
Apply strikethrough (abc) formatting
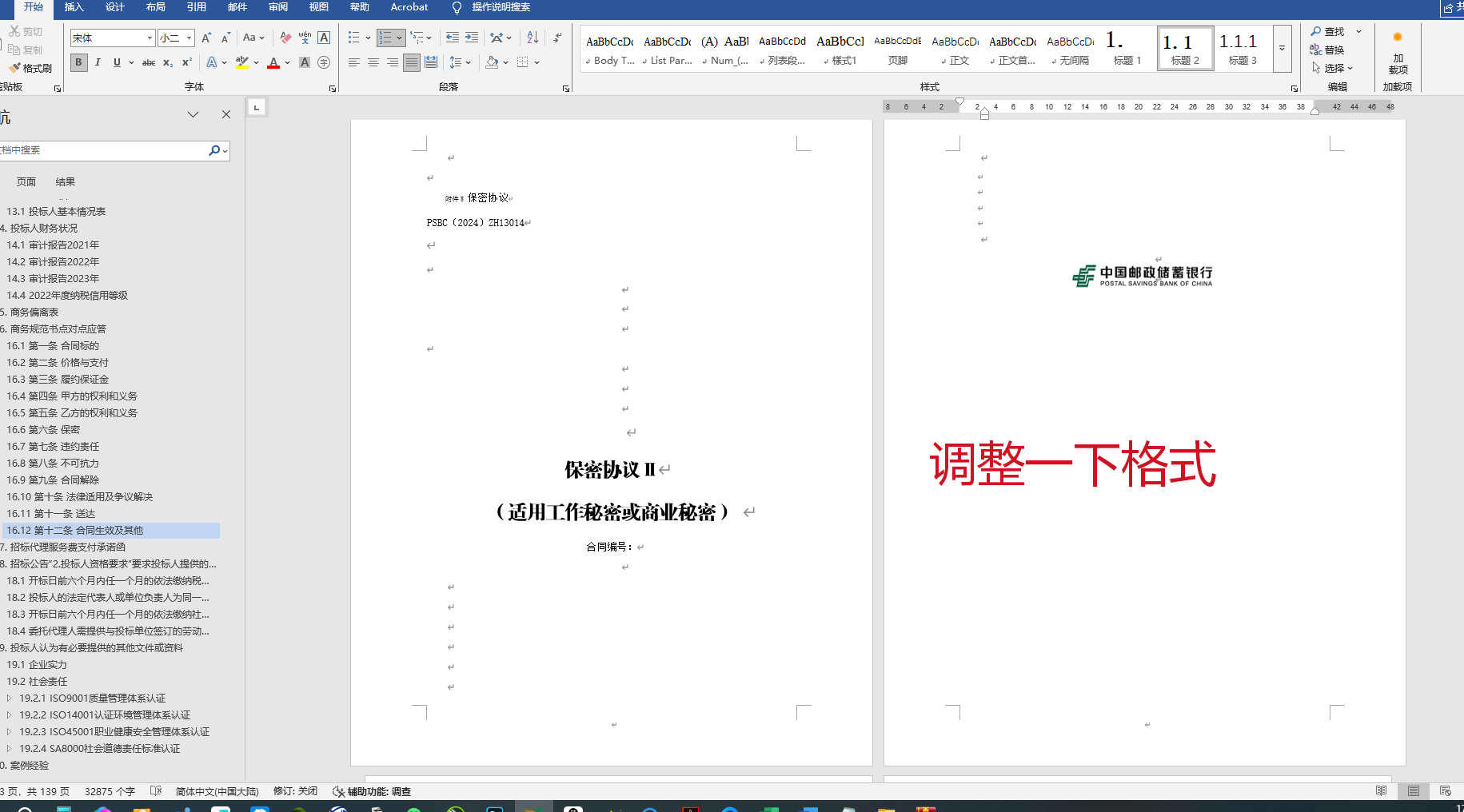[149, 62]
